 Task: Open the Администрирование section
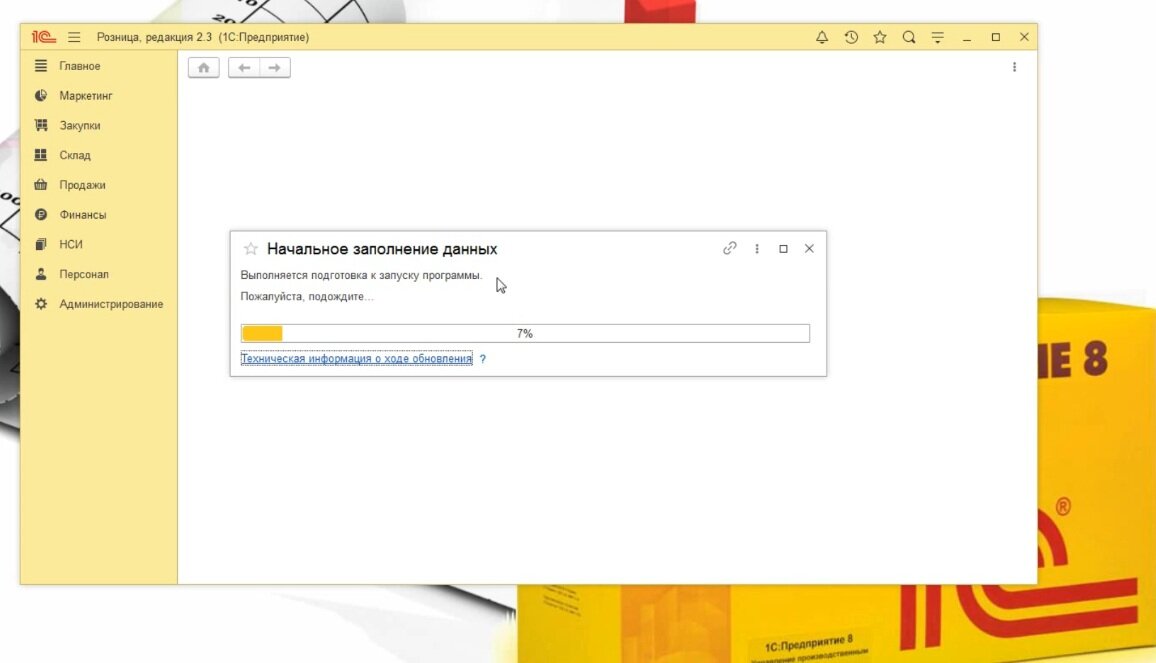pos(111,304)
